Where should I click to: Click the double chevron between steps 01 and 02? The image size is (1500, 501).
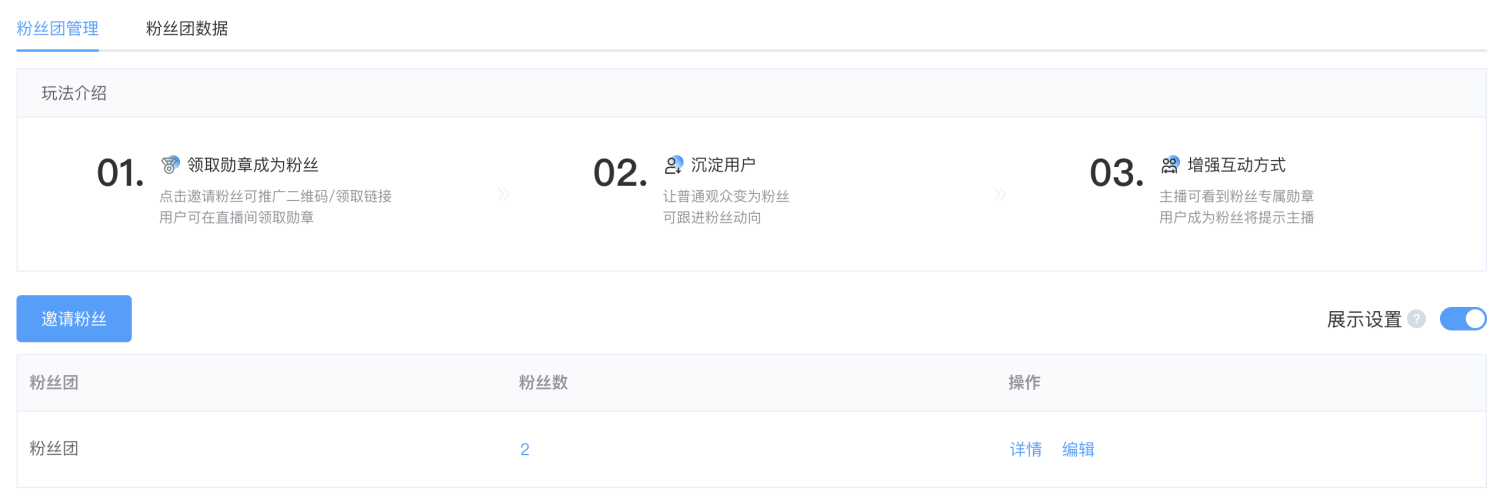(503, 194)
